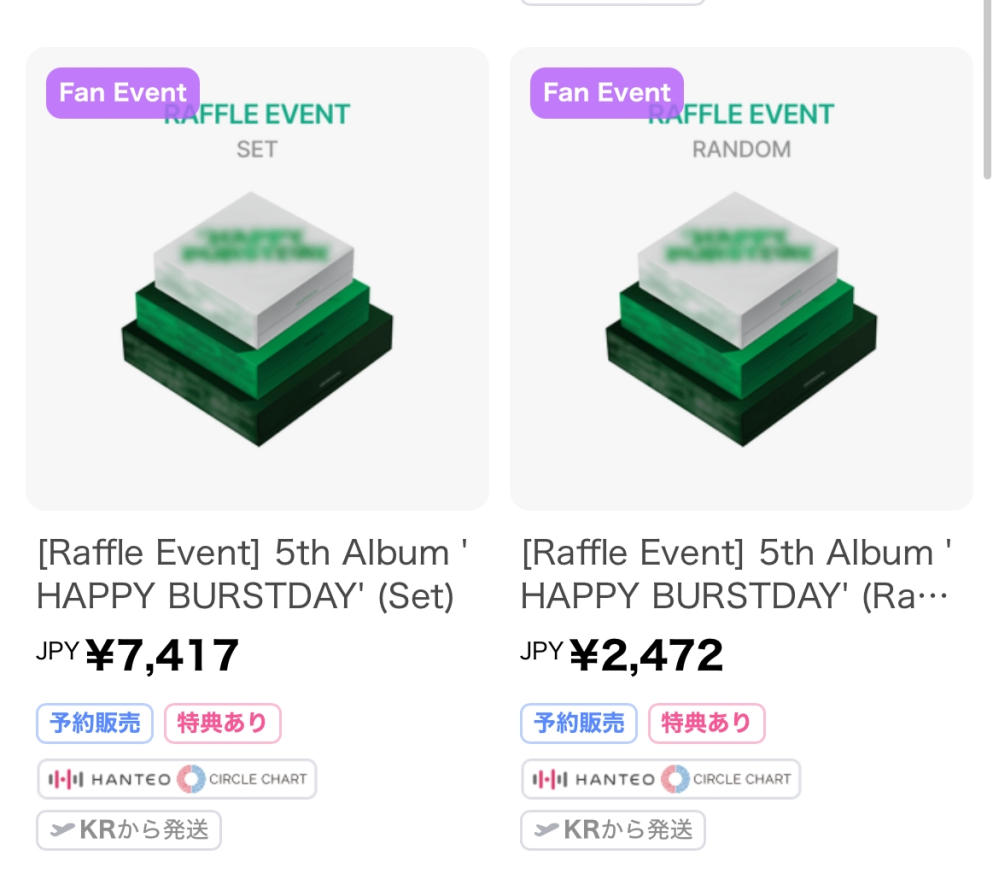
Task: Open the Set album raffle event thumbnail
Action: pos(257,278)
